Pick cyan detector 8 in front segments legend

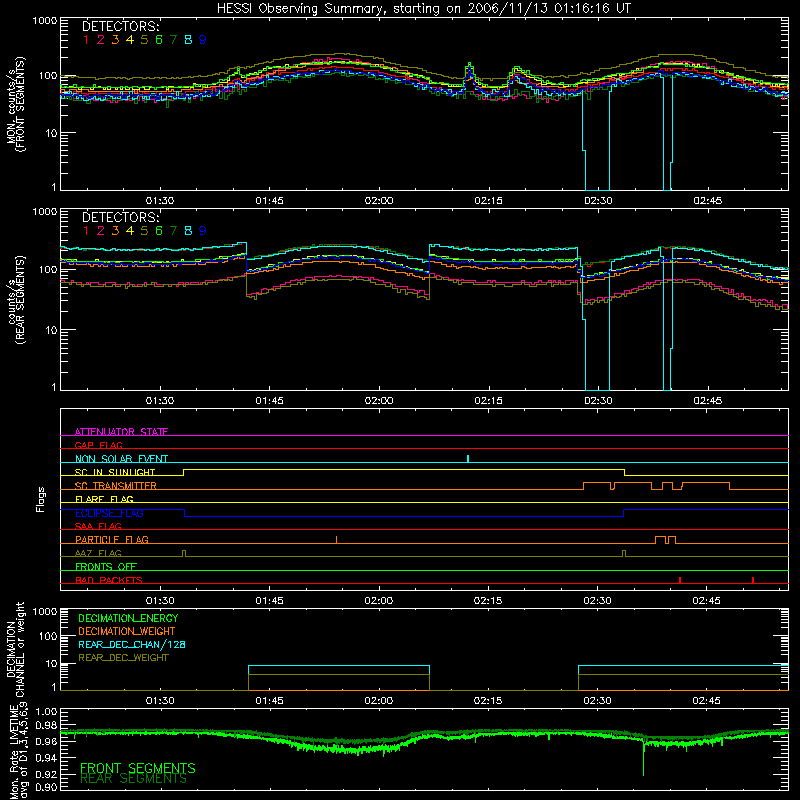pos(188,40)
